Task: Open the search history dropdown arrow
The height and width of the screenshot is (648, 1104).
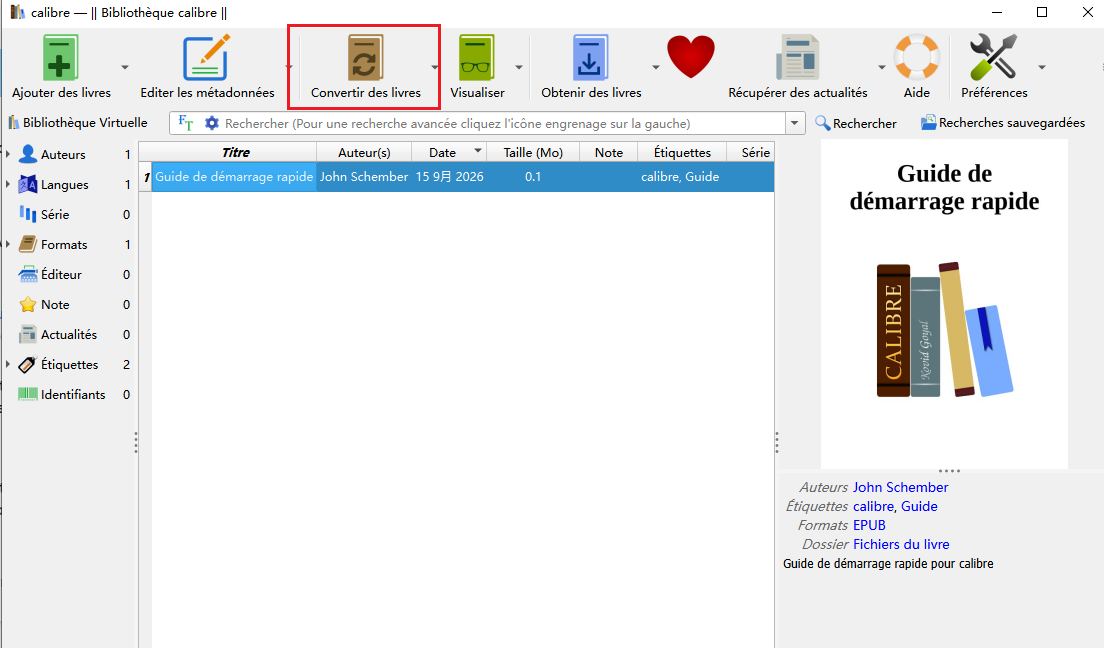Action: pyautogui.click(x=795, y=123)
